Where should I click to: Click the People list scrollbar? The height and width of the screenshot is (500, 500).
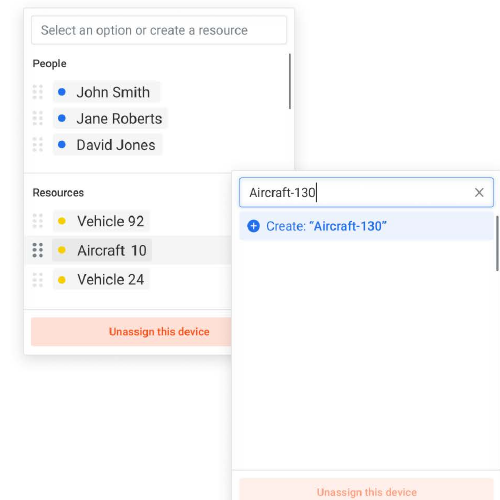point(290,81)
